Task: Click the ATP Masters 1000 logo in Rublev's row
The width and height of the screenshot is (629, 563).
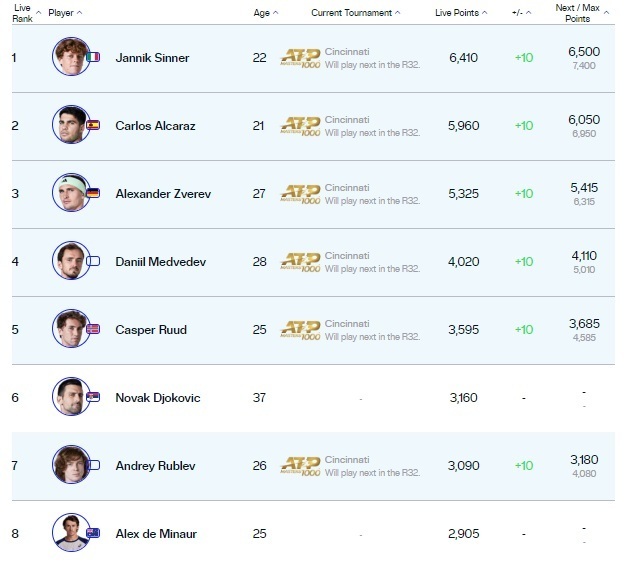Action: click(300, 466)
